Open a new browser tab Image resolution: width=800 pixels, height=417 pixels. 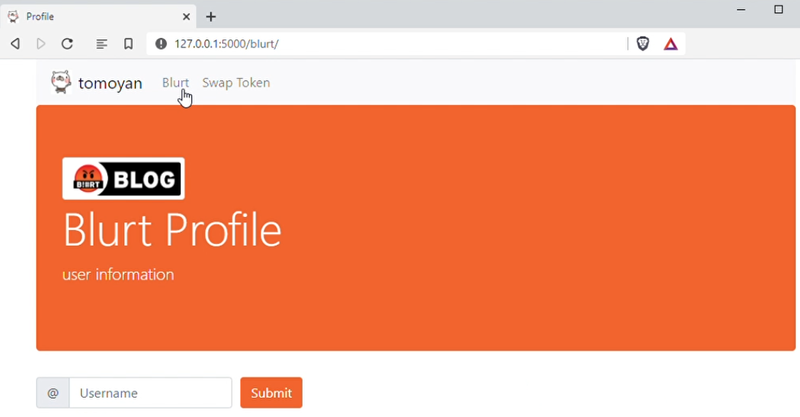point(211,17)
